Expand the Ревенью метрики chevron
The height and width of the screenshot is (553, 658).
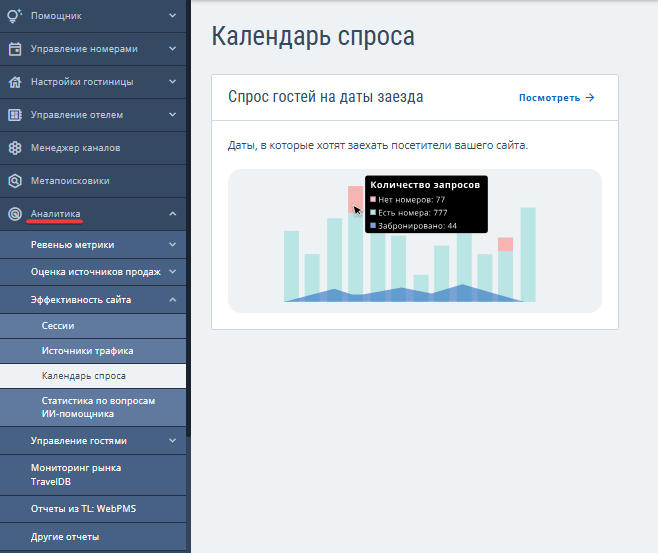pyautogui.click(x=172, y=244)
